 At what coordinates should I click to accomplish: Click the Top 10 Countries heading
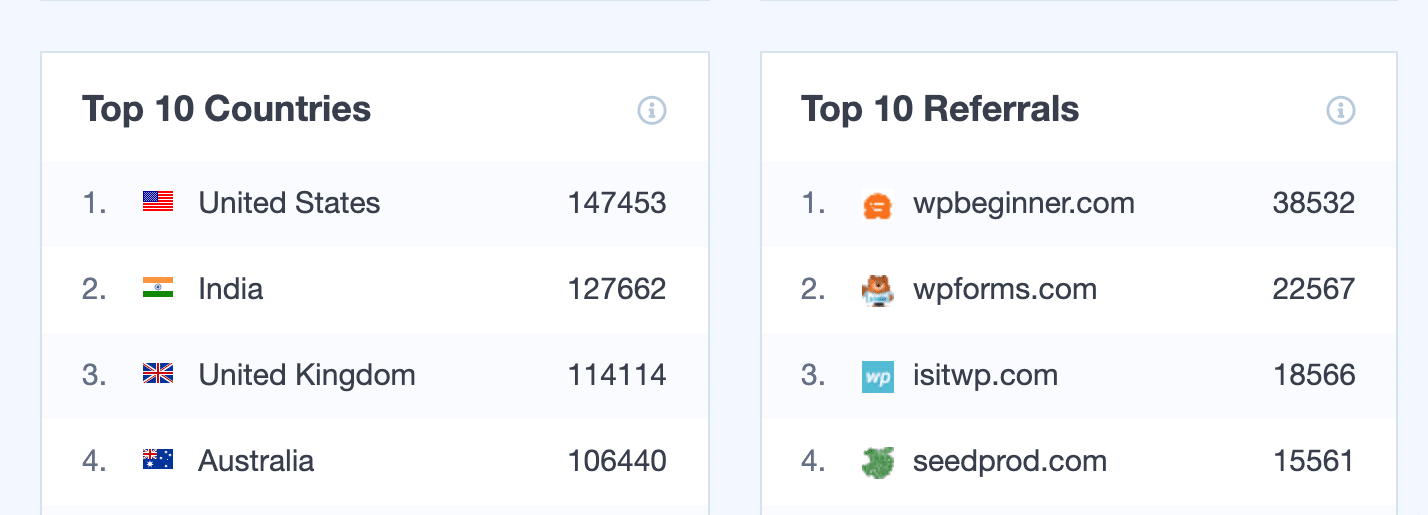(226, 109)
